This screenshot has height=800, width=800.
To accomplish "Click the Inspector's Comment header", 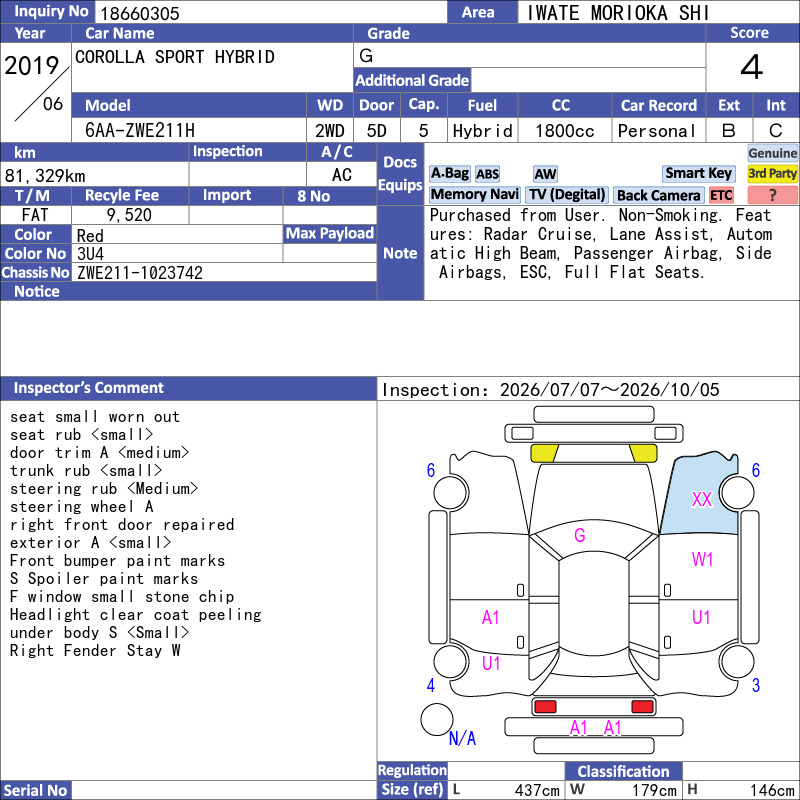I will click(x=188, y=388).
